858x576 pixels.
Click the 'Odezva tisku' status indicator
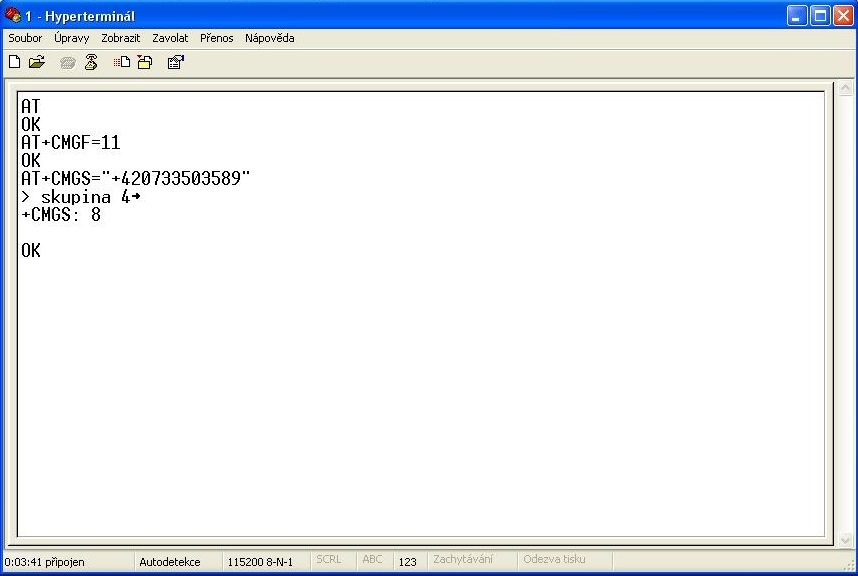(554, 560)
